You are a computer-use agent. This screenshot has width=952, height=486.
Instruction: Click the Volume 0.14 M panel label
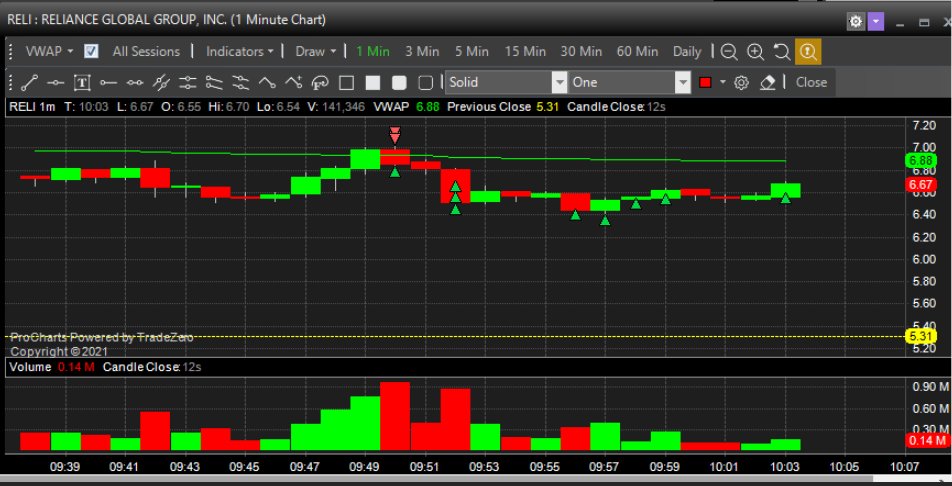point(52,367)
